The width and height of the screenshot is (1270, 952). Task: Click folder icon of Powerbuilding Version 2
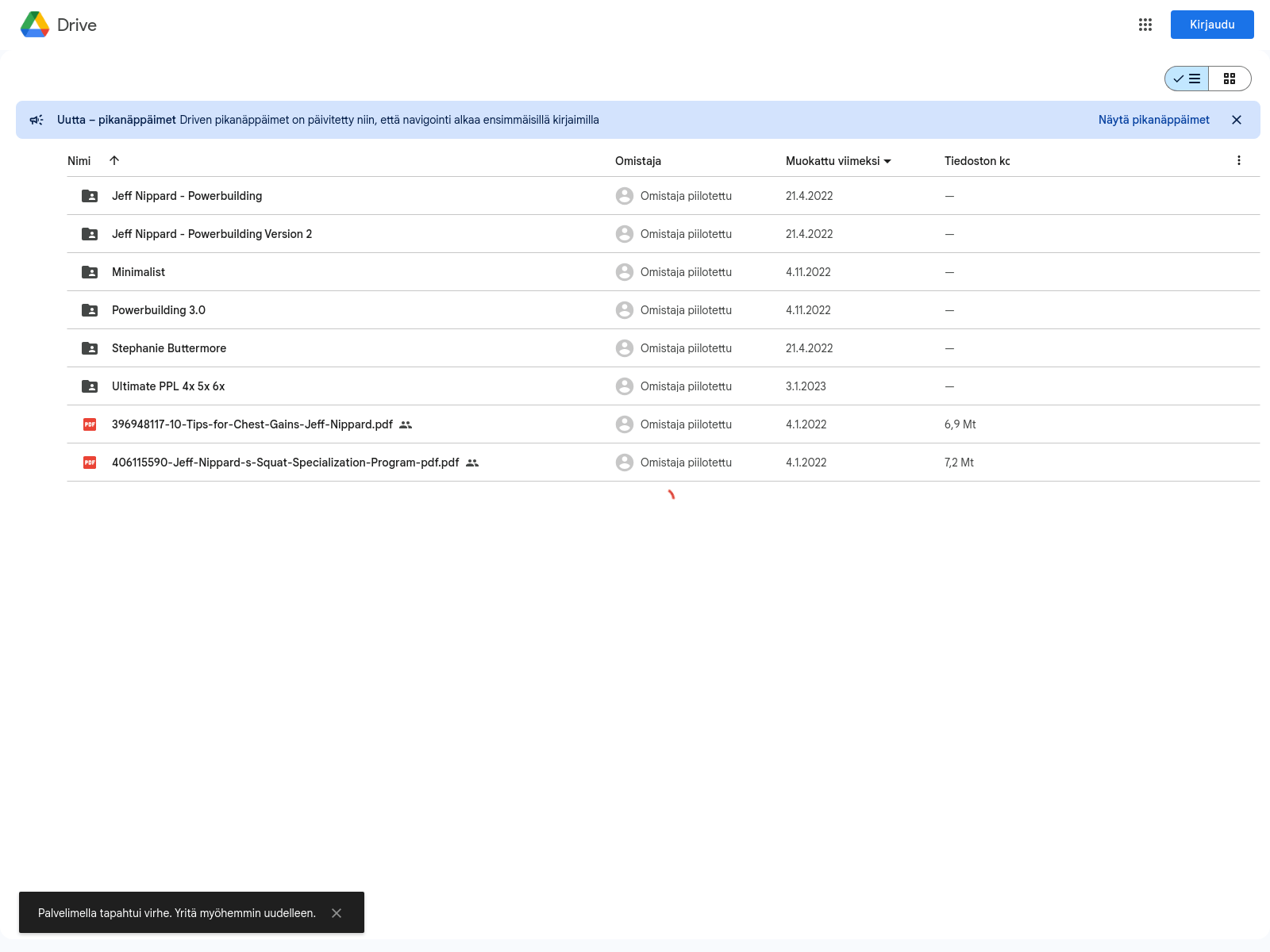click(90, 234)
